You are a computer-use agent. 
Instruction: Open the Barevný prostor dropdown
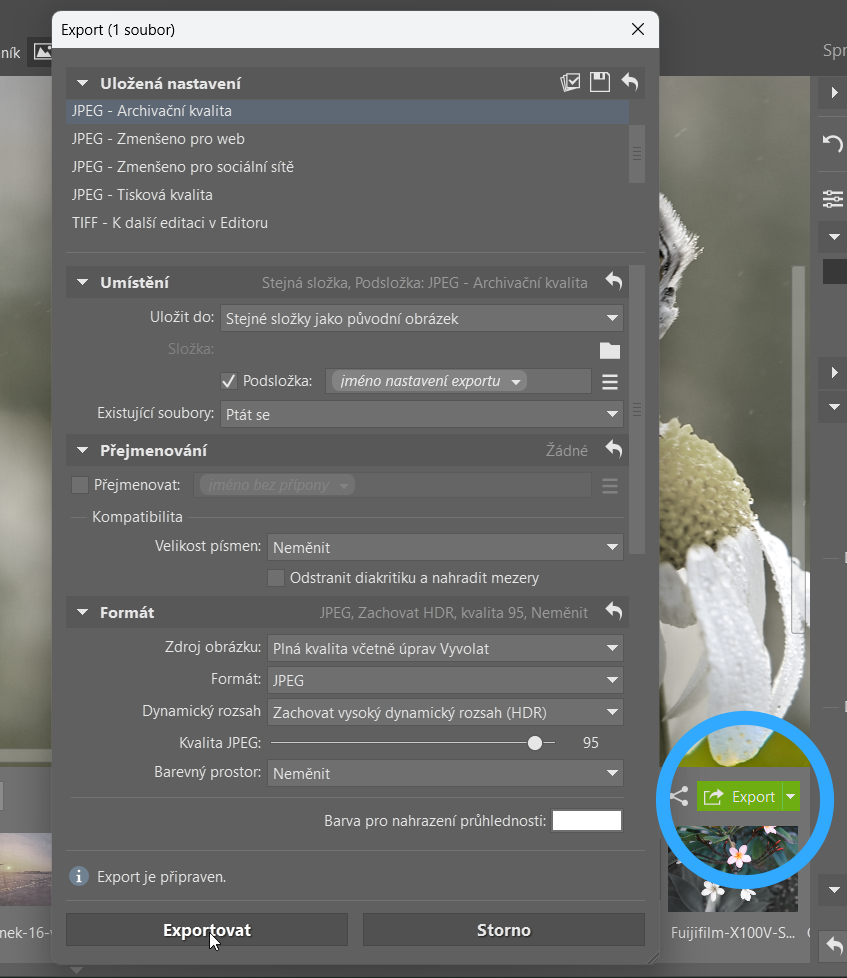coord(445,773)
